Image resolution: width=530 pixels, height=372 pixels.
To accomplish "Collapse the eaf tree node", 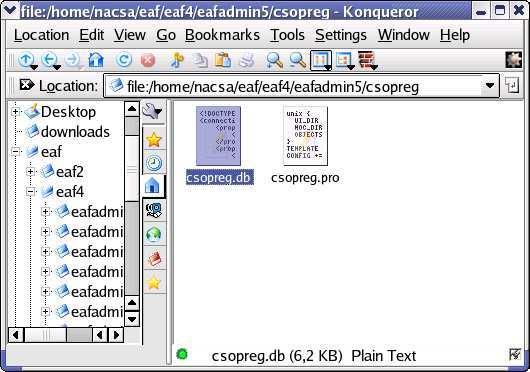I will (x=16, y=152).
